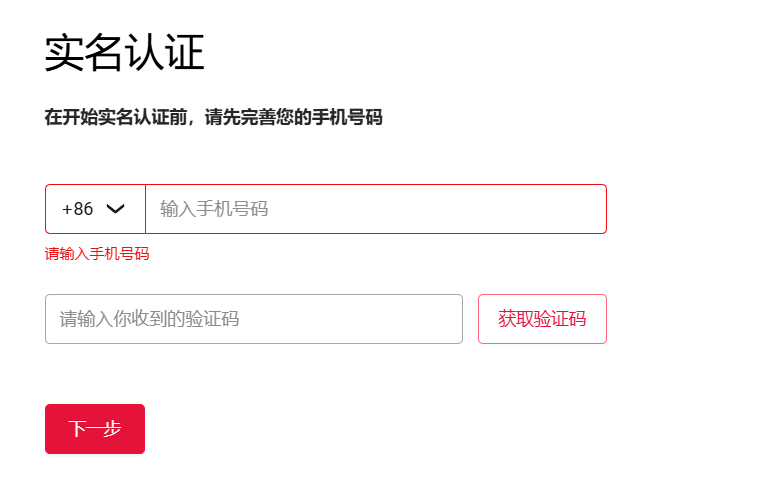Viewport: 773px width, 477px height.
Task: Click into the 请输入你收到的验证码 field
Action: coord(253,319)
